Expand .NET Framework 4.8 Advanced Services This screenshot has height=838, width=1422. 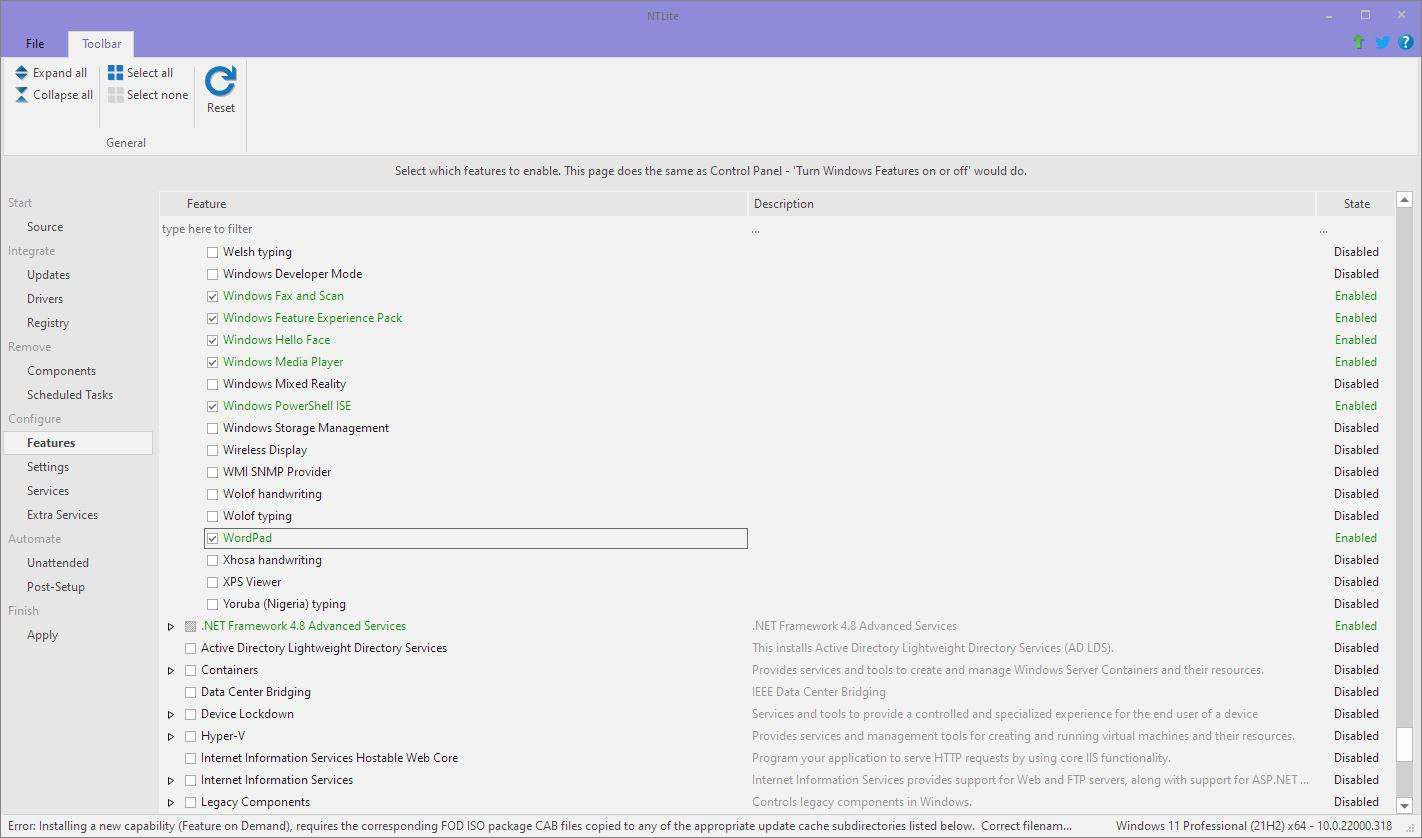click(x=171, y=626)
